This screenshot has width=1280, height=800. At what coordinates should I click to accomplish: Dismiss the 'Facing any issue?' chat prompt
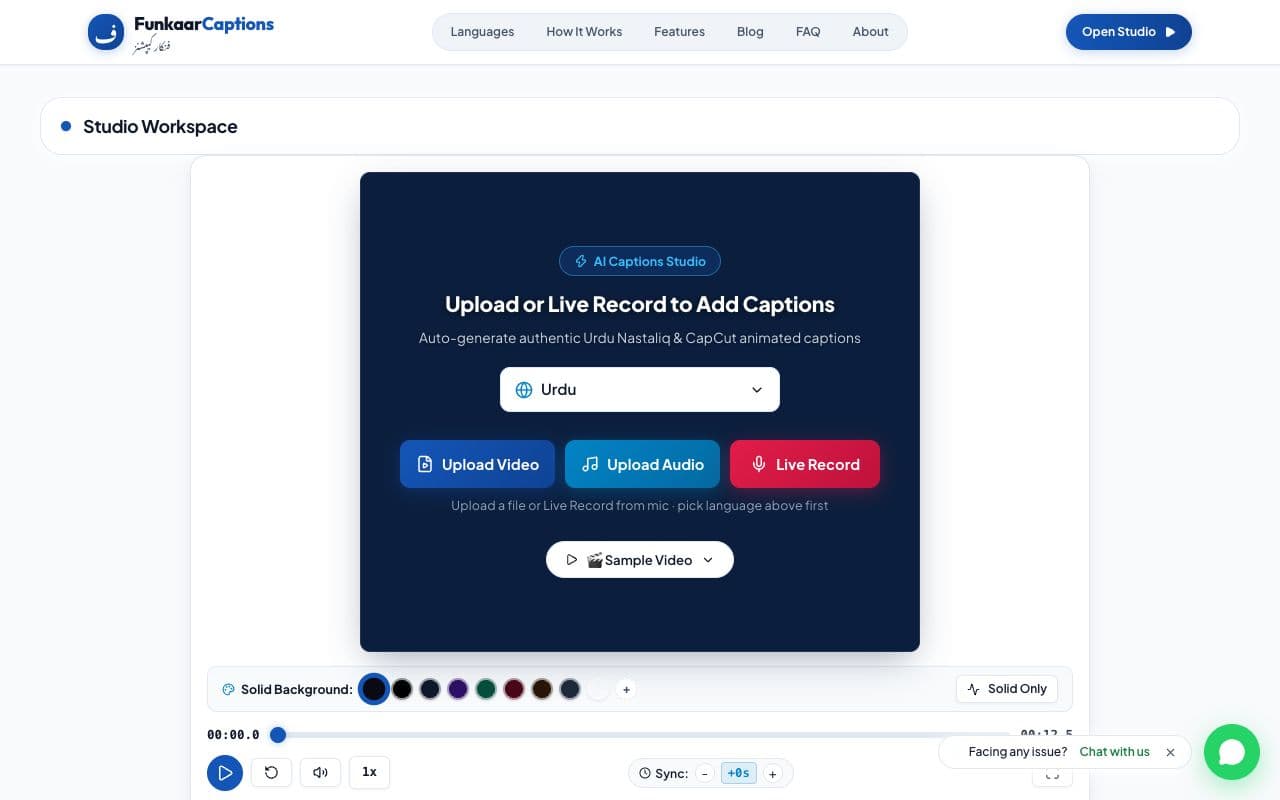click(1170, 752)
